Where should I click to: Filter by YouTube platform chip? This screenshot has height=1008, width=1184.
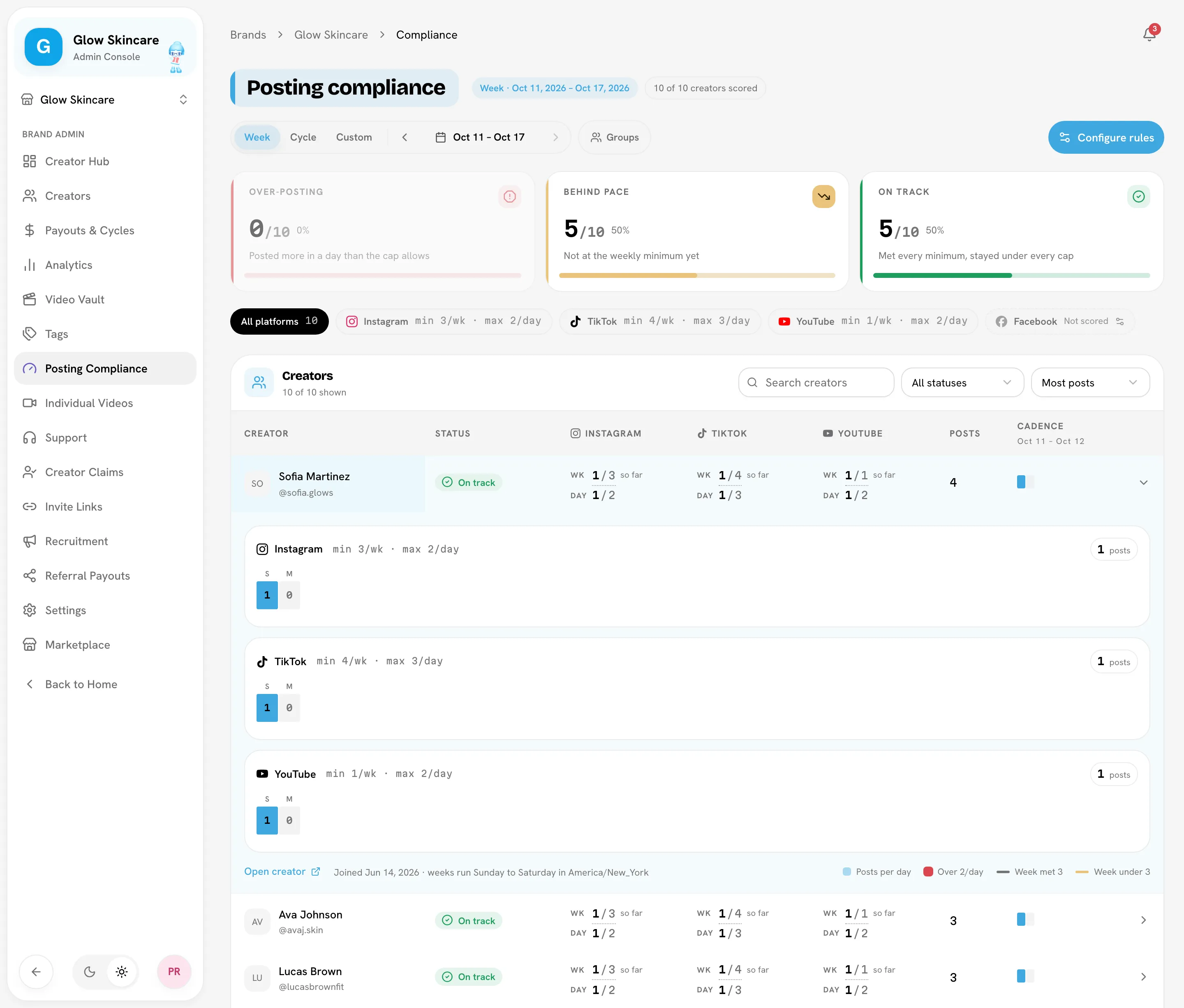(x=872, y=321)
